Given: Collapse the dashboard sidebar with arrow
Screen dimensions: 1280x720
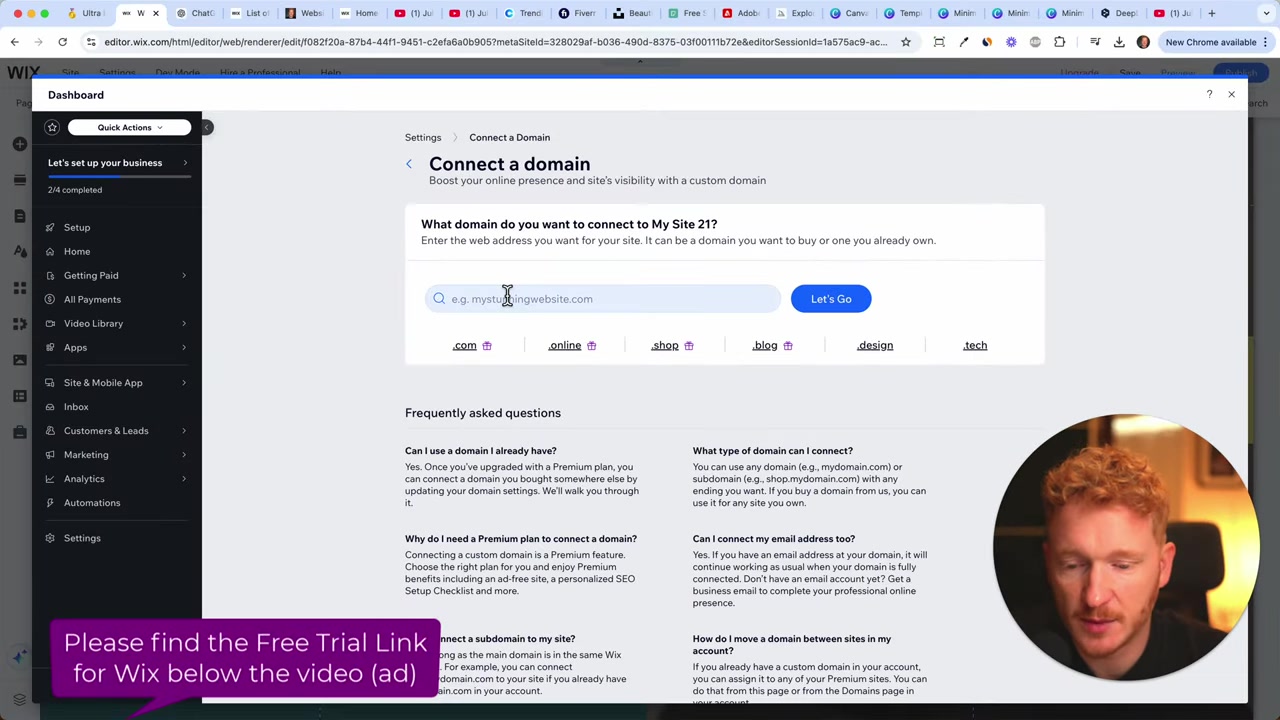Looking at the screenshot, I should point(206,127).
